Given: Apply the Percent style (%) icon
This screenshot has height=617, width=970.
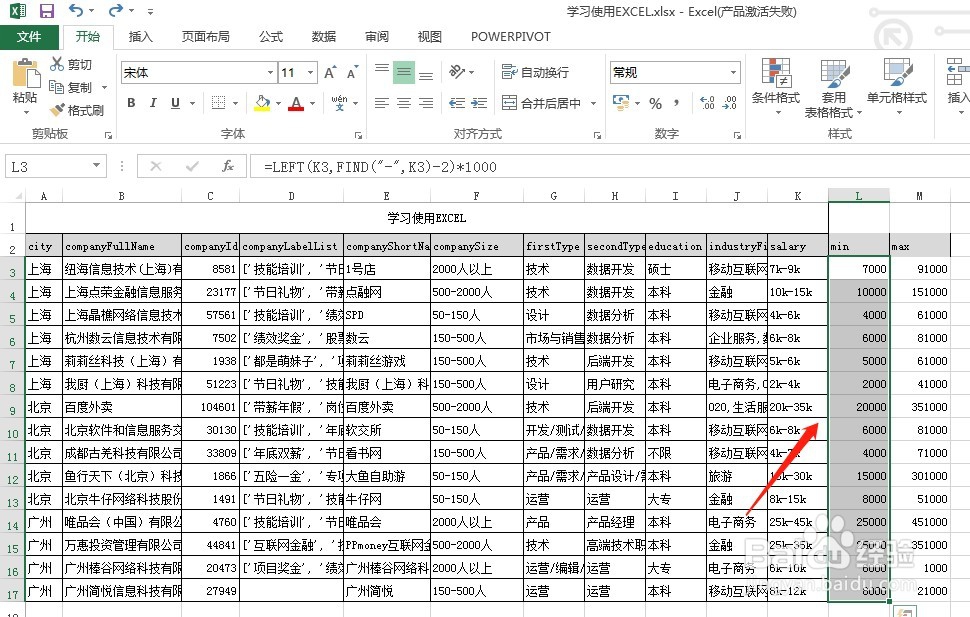Looking at the screenshot, I should click(655, 103).
